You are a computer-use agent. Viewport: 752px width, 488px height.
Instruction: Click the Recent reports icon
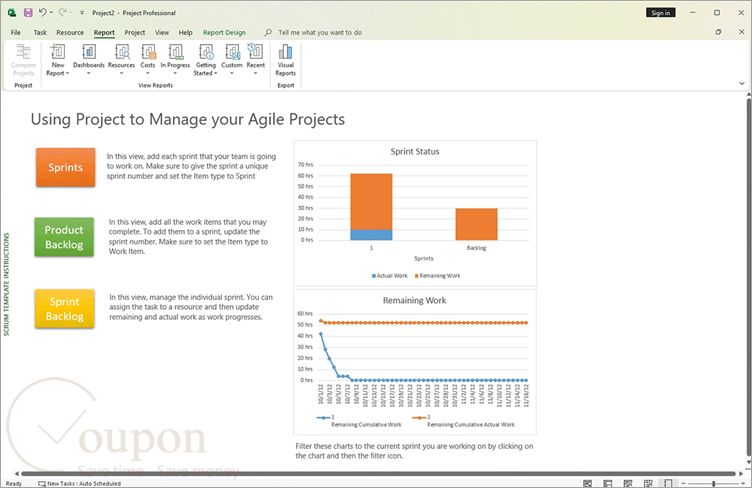click(x=256, y=52)
